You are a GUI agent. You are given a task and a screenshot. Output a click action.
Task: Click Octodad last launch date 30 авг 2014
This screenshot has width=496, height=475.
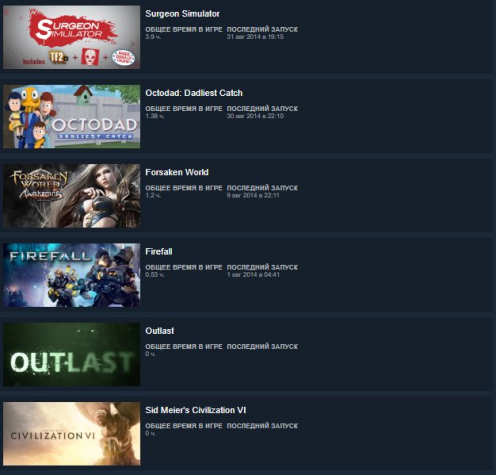[x=255, y=116]
